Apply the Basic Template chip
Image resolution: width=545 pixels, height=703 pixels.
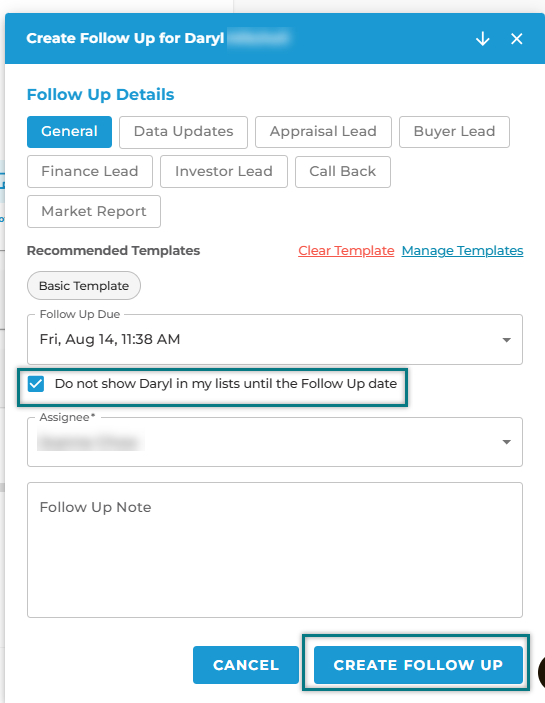pos(84,286)
